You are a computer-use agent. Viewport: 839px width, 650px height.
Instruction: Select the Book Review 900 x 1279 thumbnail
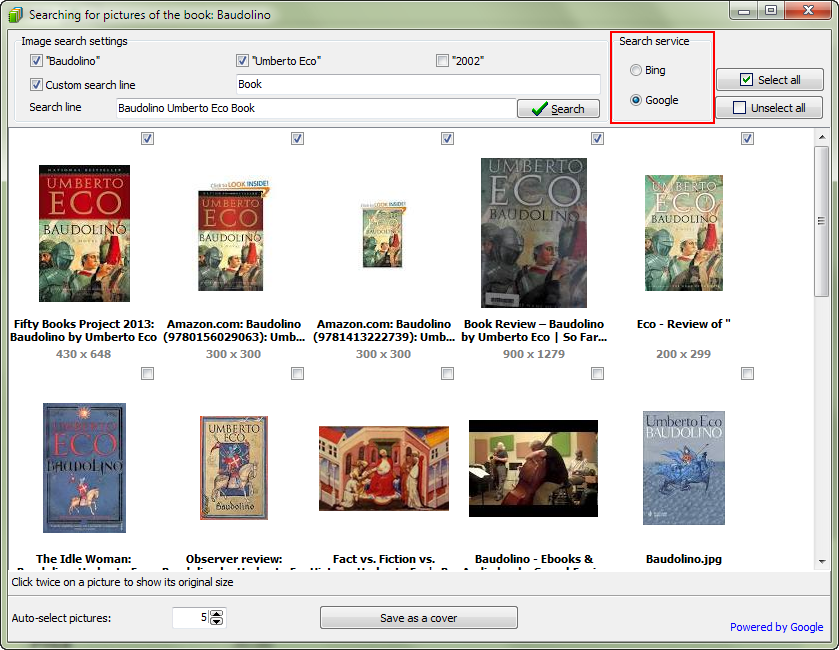(x=533, y=233)
